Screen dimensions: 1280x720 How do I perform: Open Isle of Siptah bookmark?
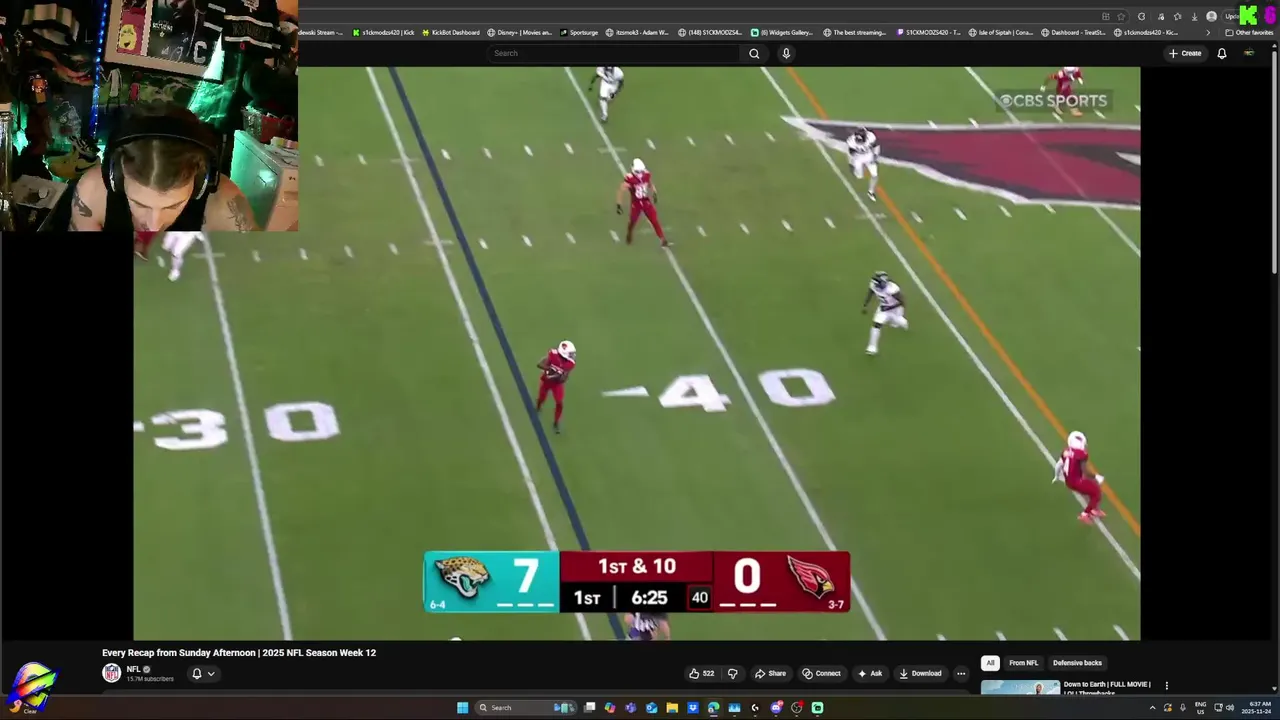[1001, 32]
